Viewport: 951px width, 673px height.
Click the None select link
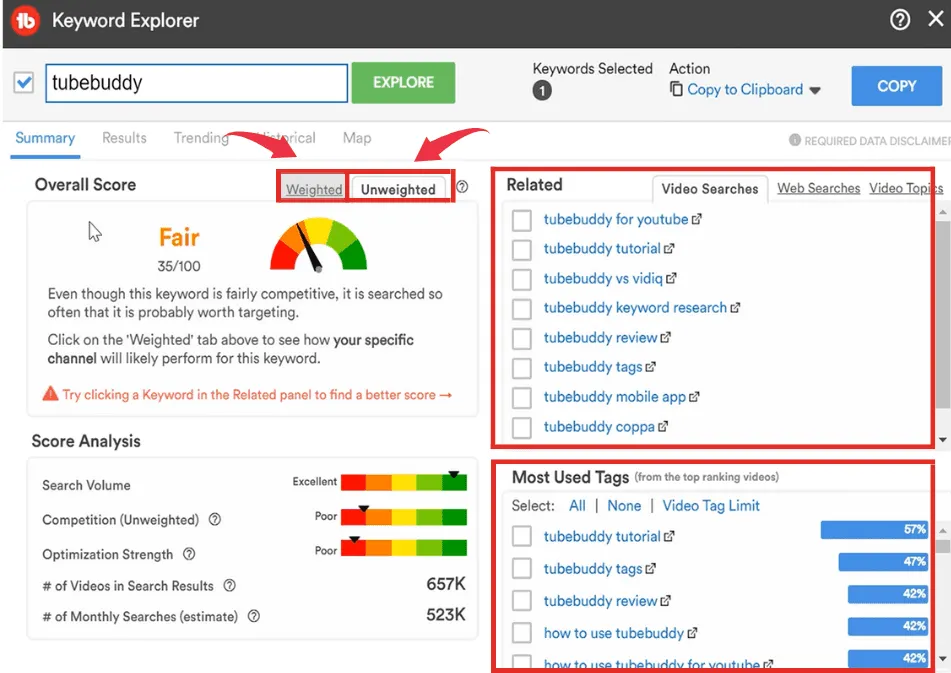point(624,506)
